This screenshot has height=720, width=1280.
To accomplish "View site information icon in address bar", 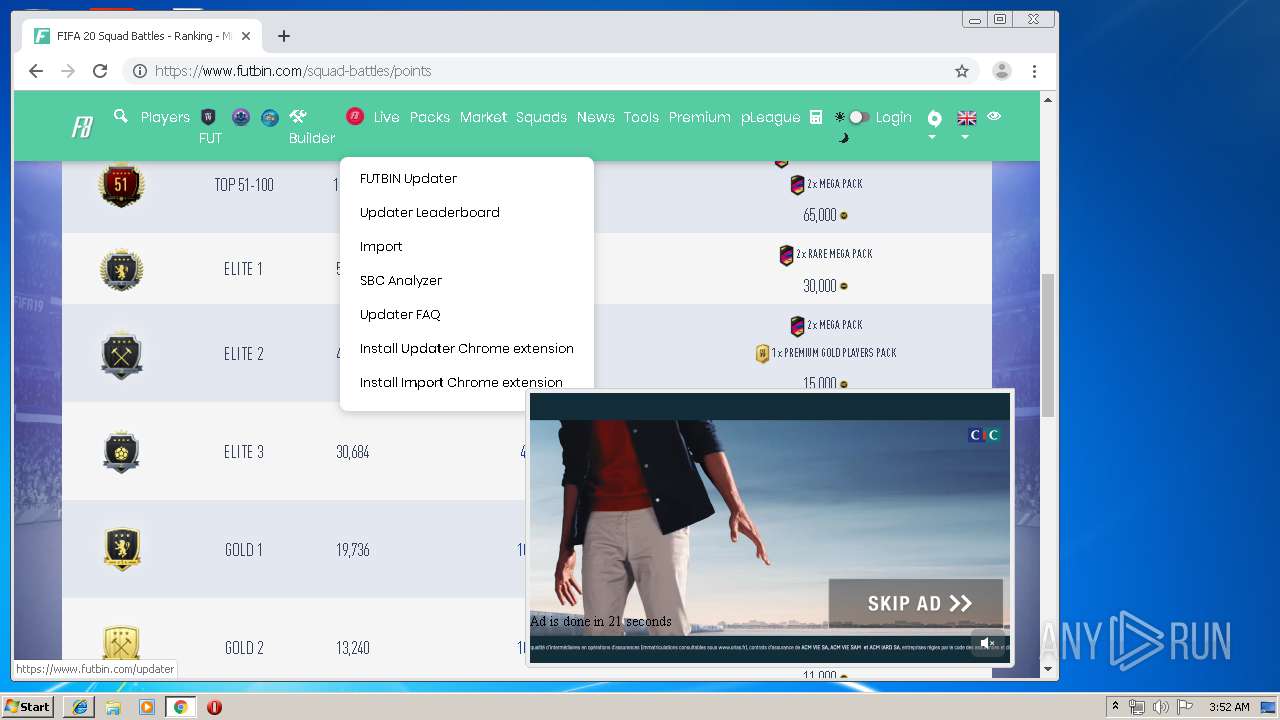I will pyautogui.click(x=140, y=71).
